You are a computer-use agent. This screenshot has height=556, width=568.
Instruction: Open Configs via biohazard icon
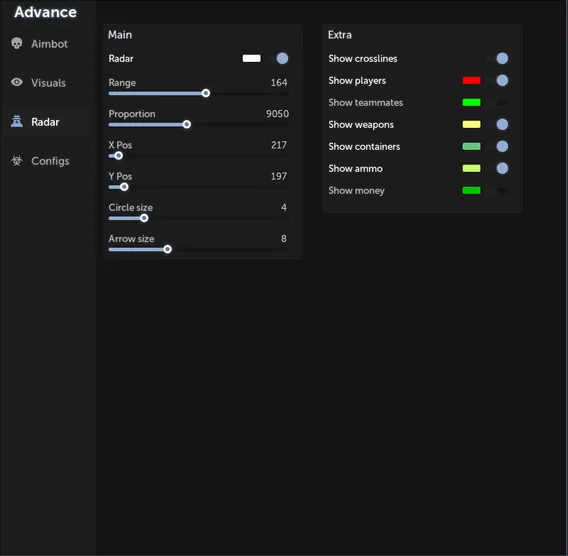coord(17,160)
